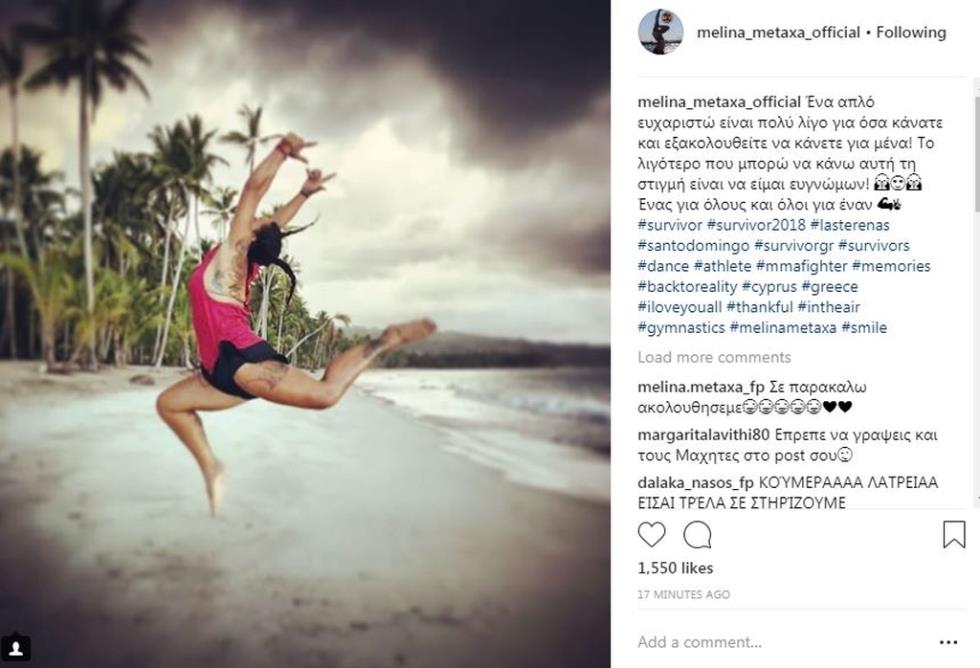This screenshot has height=668, width=980.
Task: Toggle the Following status button
Action: point(911,32)
